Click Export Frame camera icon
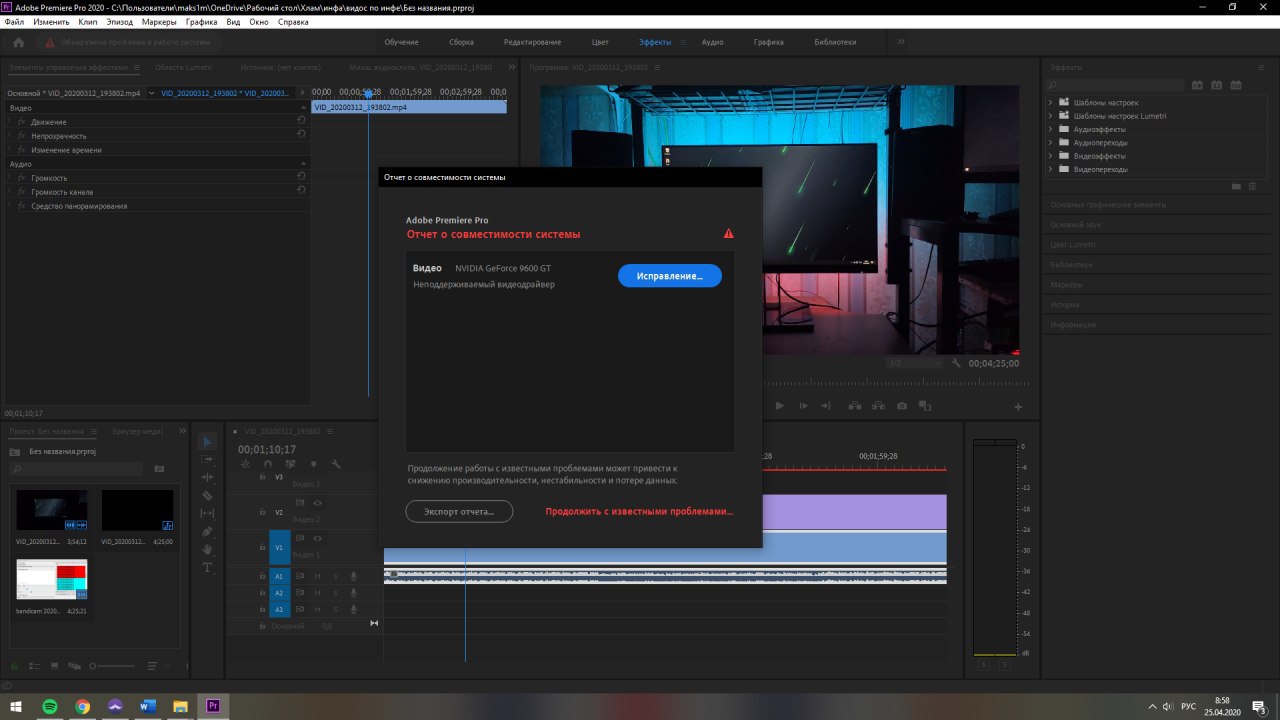This screenshot has width=1280, height=720. pyautogui.click(x=902, y=406)
